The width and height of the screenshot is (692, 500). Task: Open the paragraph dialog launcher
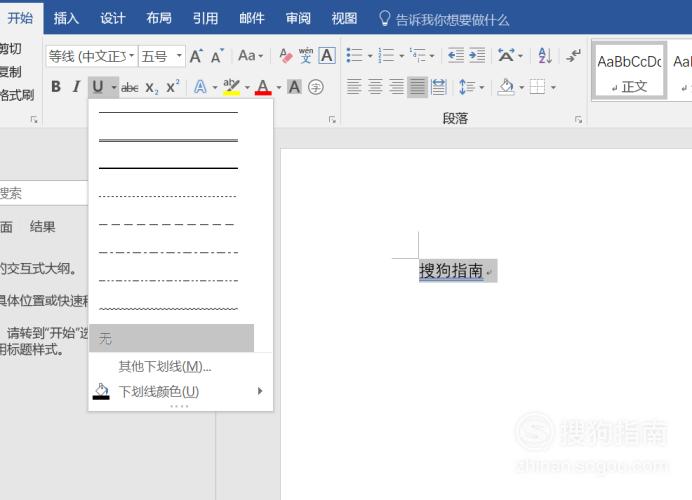(x=578, y=120)
